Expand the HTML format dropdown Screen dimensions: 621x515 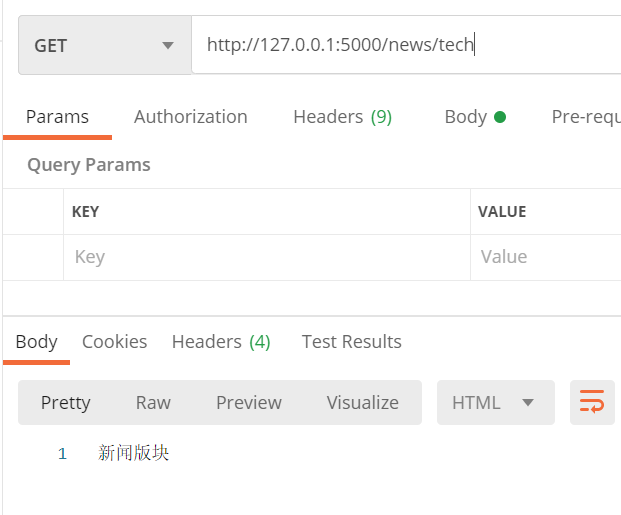click(495, 402)
